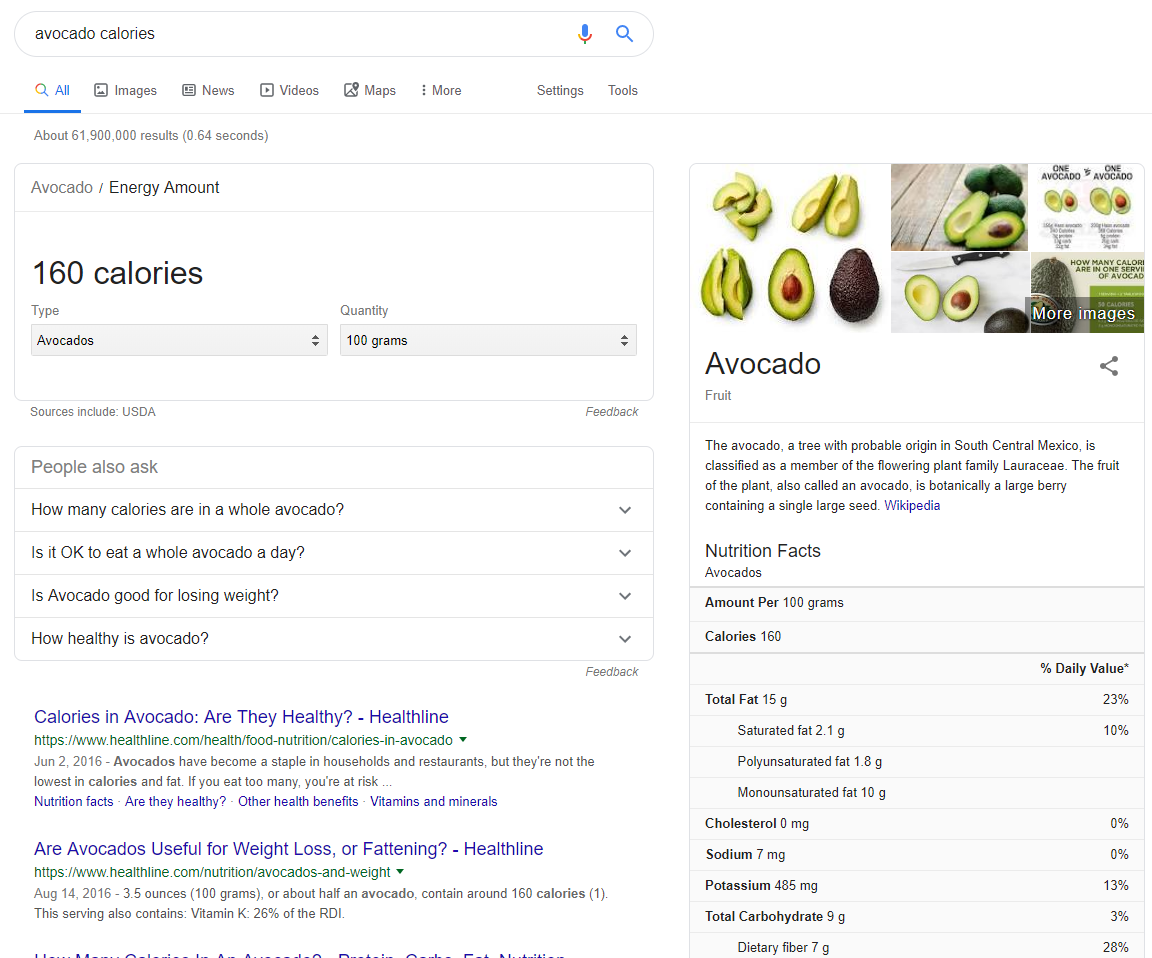The width and height of the screenshot is (1152, 958).
Task: Click the blue magnifying glass search button
Action: [x=625, y=34]
